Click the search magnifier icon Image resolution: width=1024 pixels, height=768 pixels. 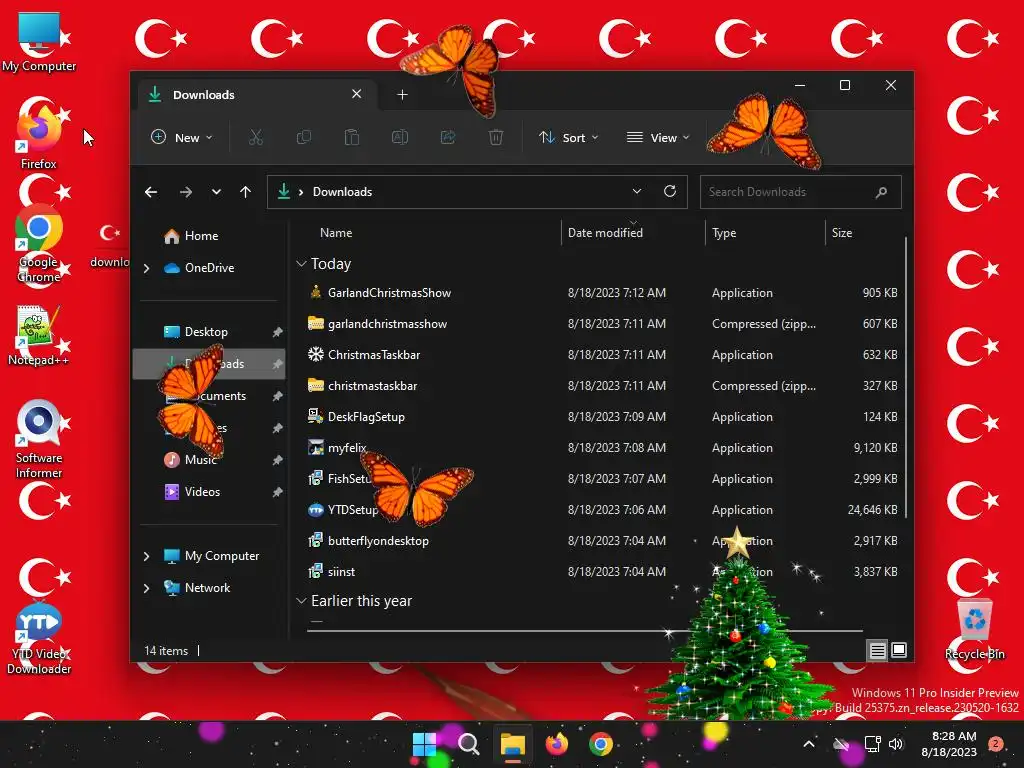pos(881,192)
